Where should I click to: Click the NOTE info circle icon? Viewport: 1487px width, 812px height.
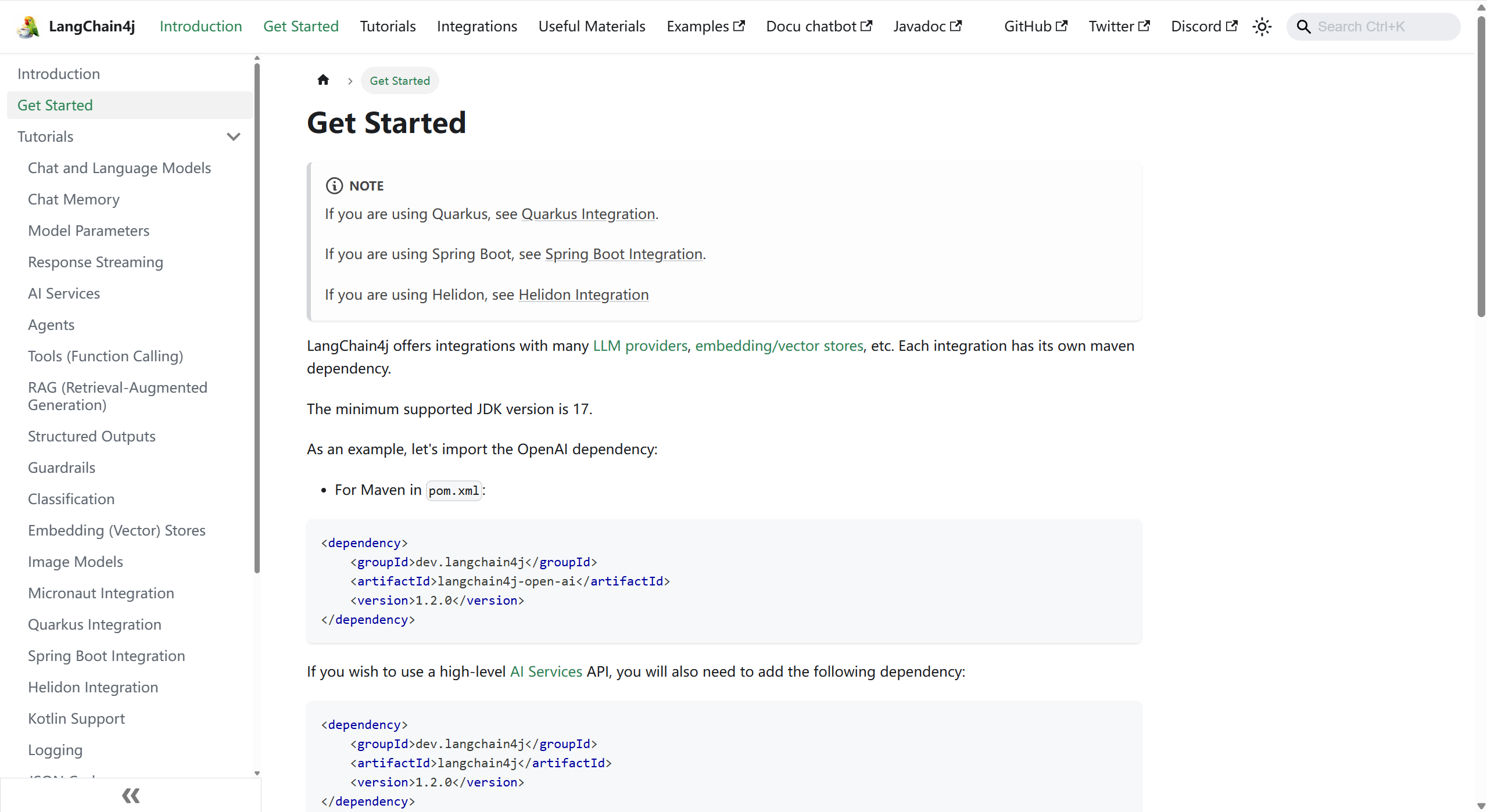click(x=334, y=186)
